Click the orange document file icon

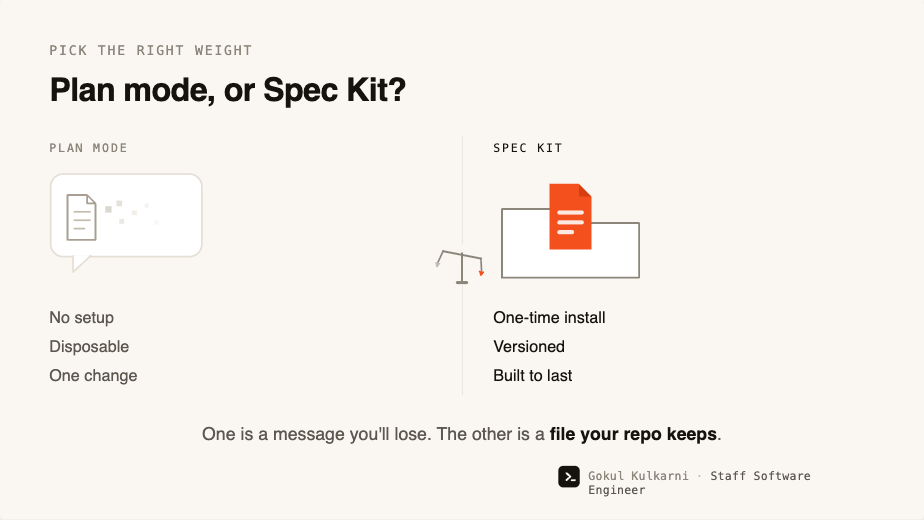click(x=570, y=216)
